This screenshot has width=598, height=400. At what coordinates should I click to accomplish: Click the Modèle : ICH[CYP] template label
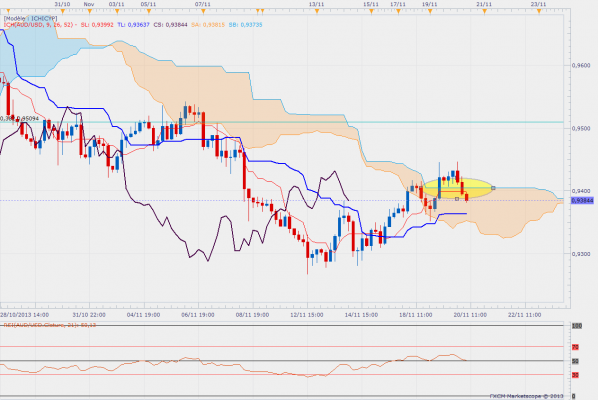(x=31, y=18)
